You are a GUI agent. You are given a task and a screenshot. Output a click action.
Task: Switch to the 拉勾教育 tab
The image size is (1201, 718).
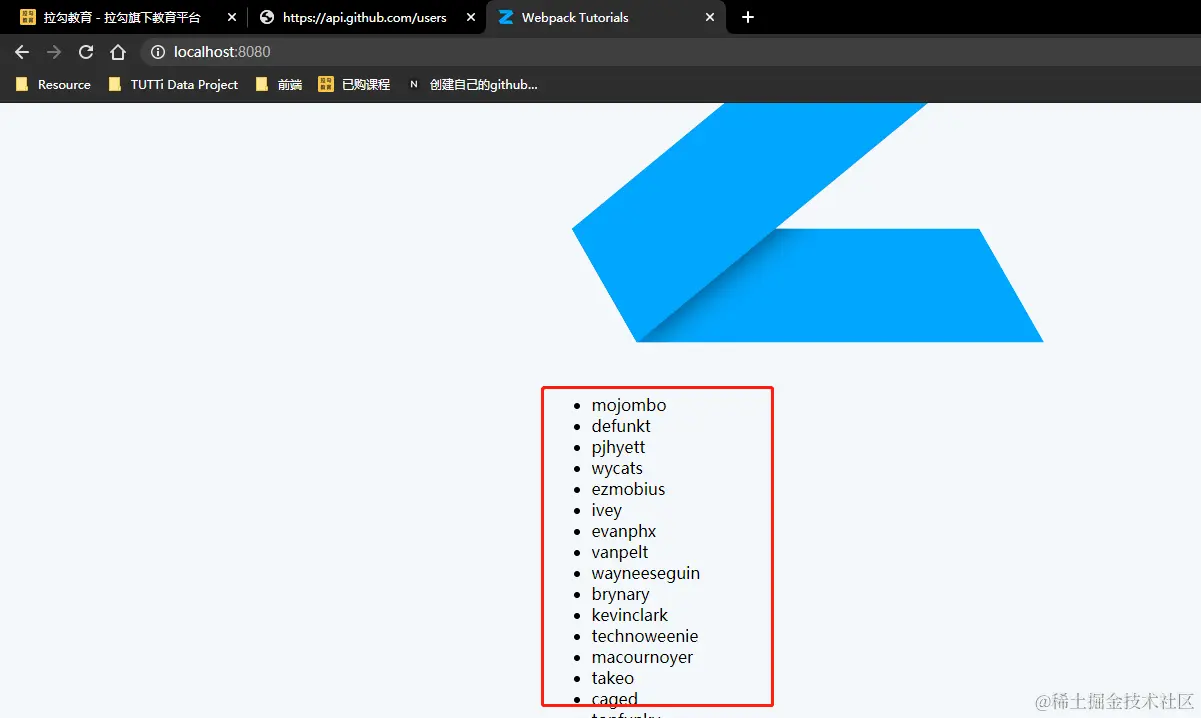(125, 17)
